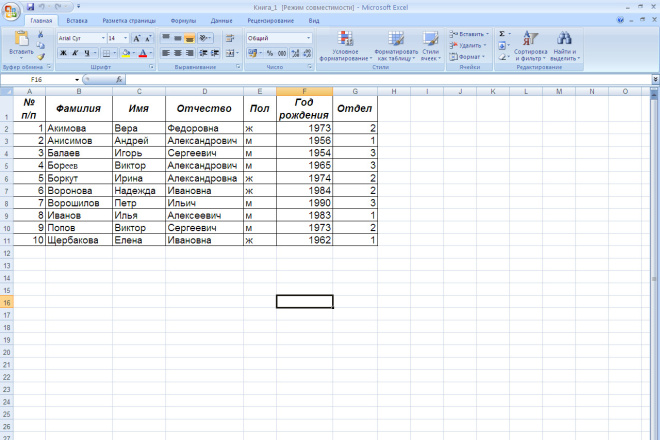Click the Вставить paste button

tap(19, 44)
